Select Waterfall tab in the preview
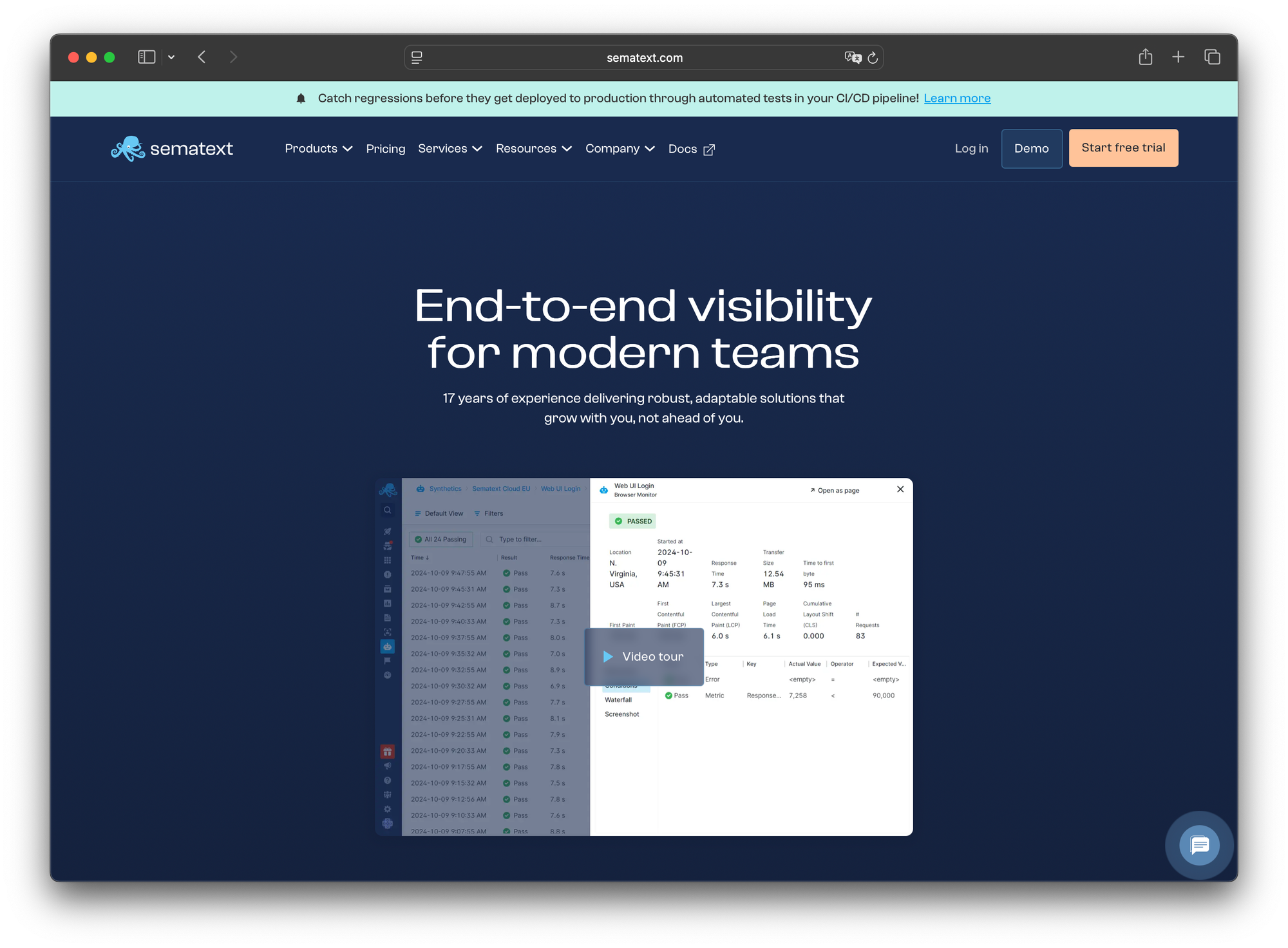This screenshot has width=1288, height=948. tap(618, 700)
